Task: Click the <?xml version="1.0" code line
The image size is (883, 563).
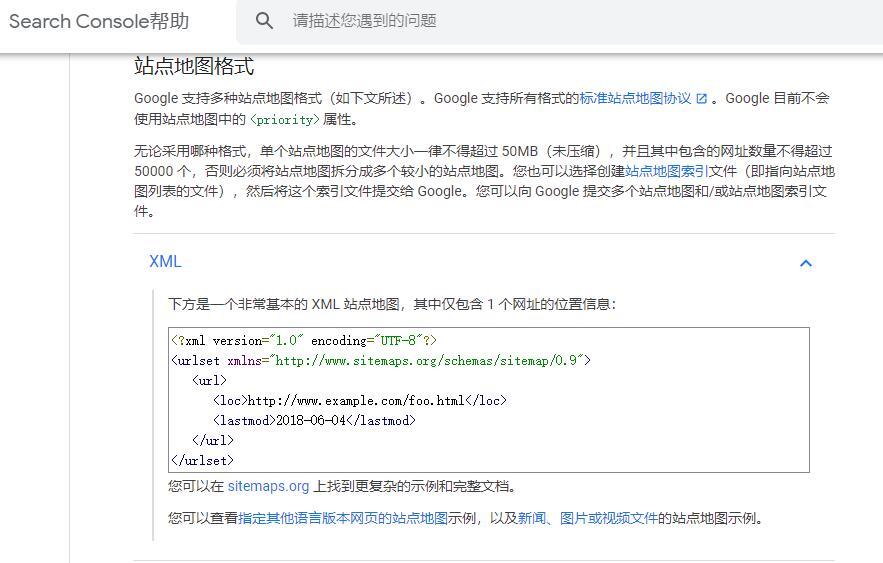Action: tap(304, 341)
